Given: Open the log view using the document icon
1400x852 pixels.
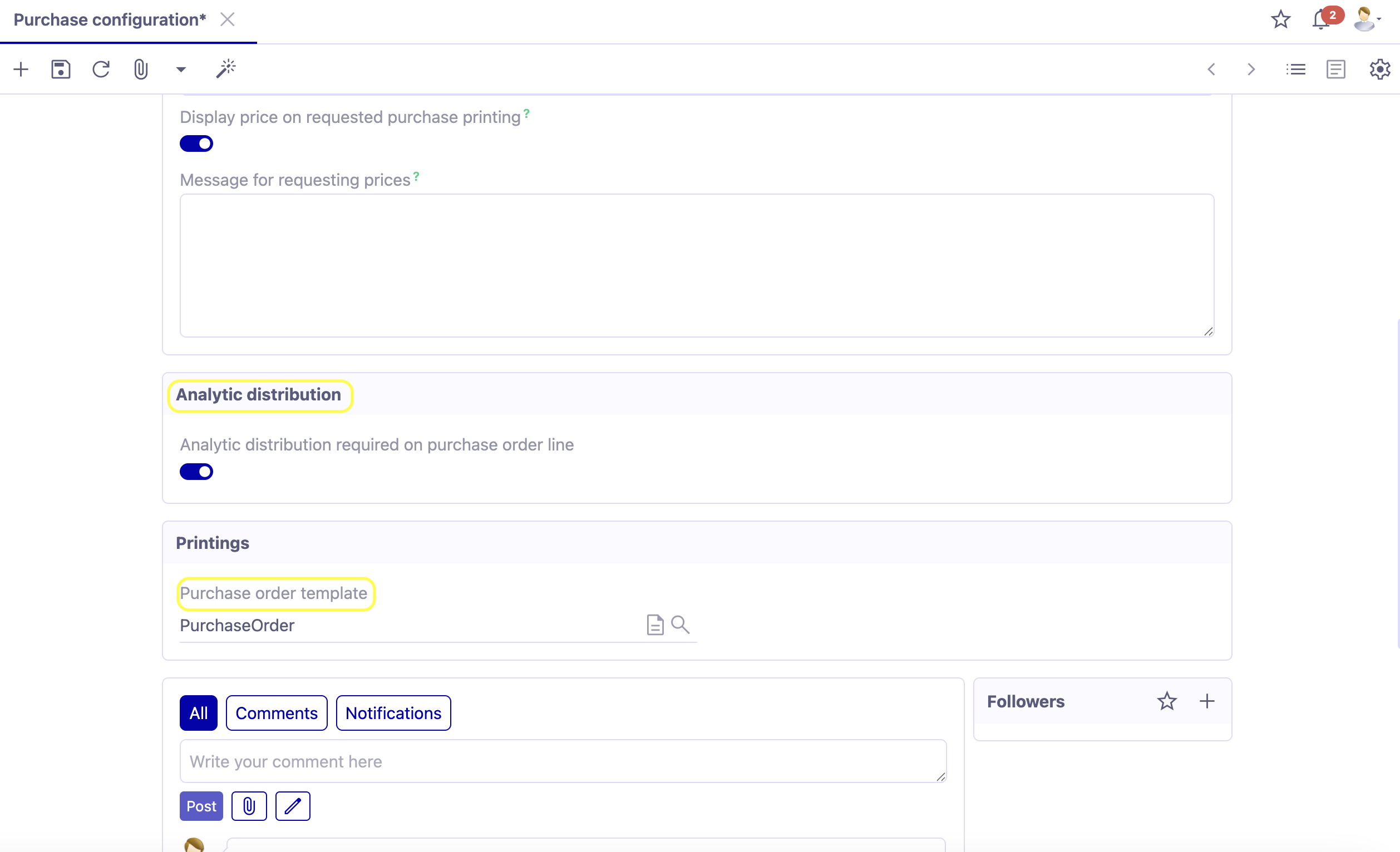Looking at the screenshot, I should (1337, 69).
